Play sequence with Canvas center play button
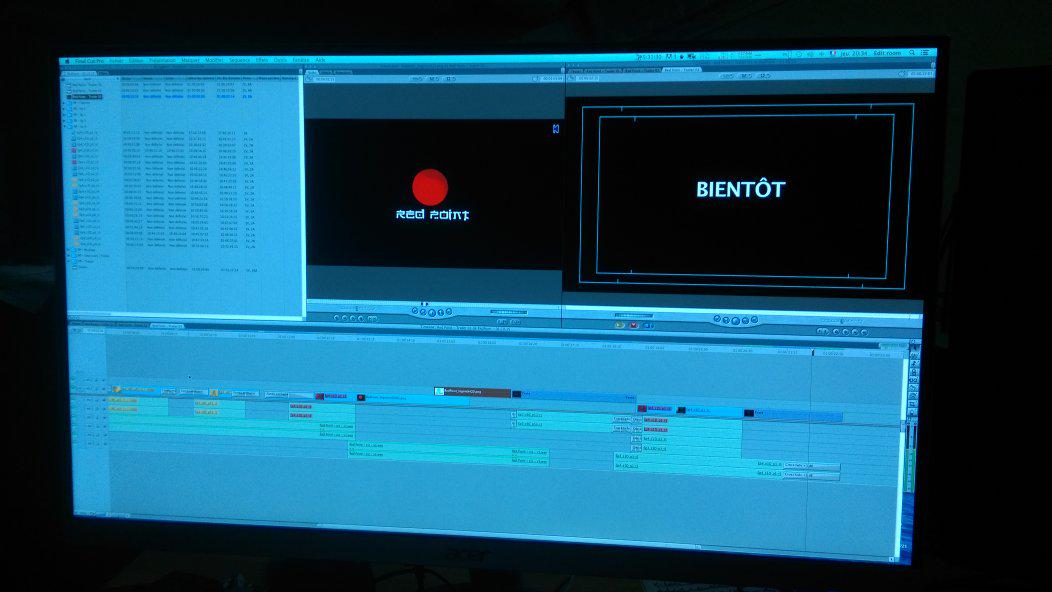This screenshot has width=1052, height=592. click(x=735, y=320)
